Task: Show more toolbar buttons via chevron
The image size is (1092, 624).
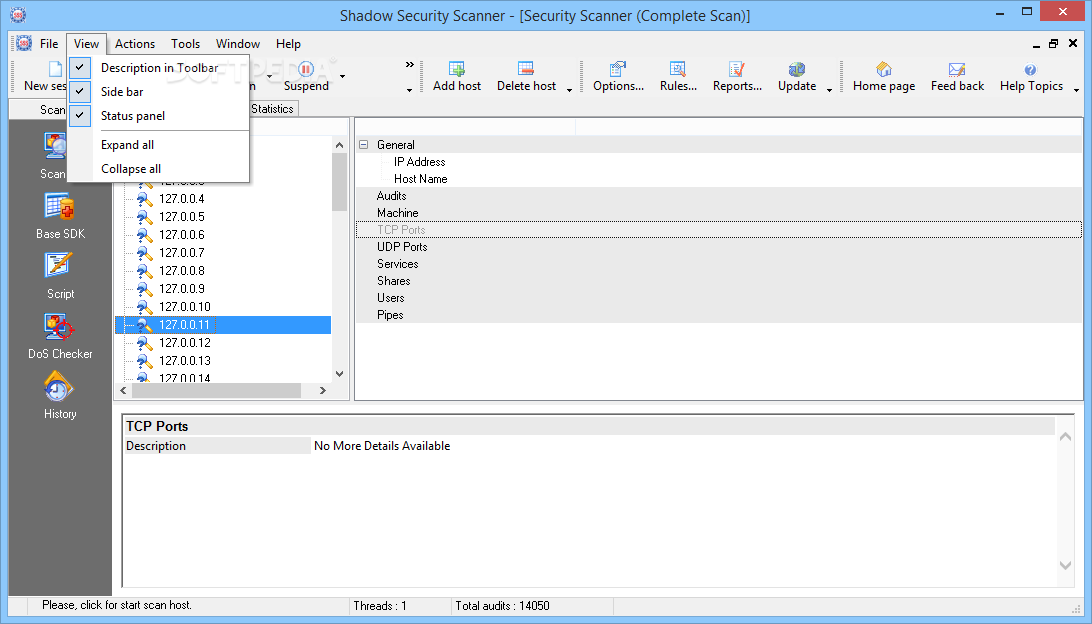Action: [410, 65]
